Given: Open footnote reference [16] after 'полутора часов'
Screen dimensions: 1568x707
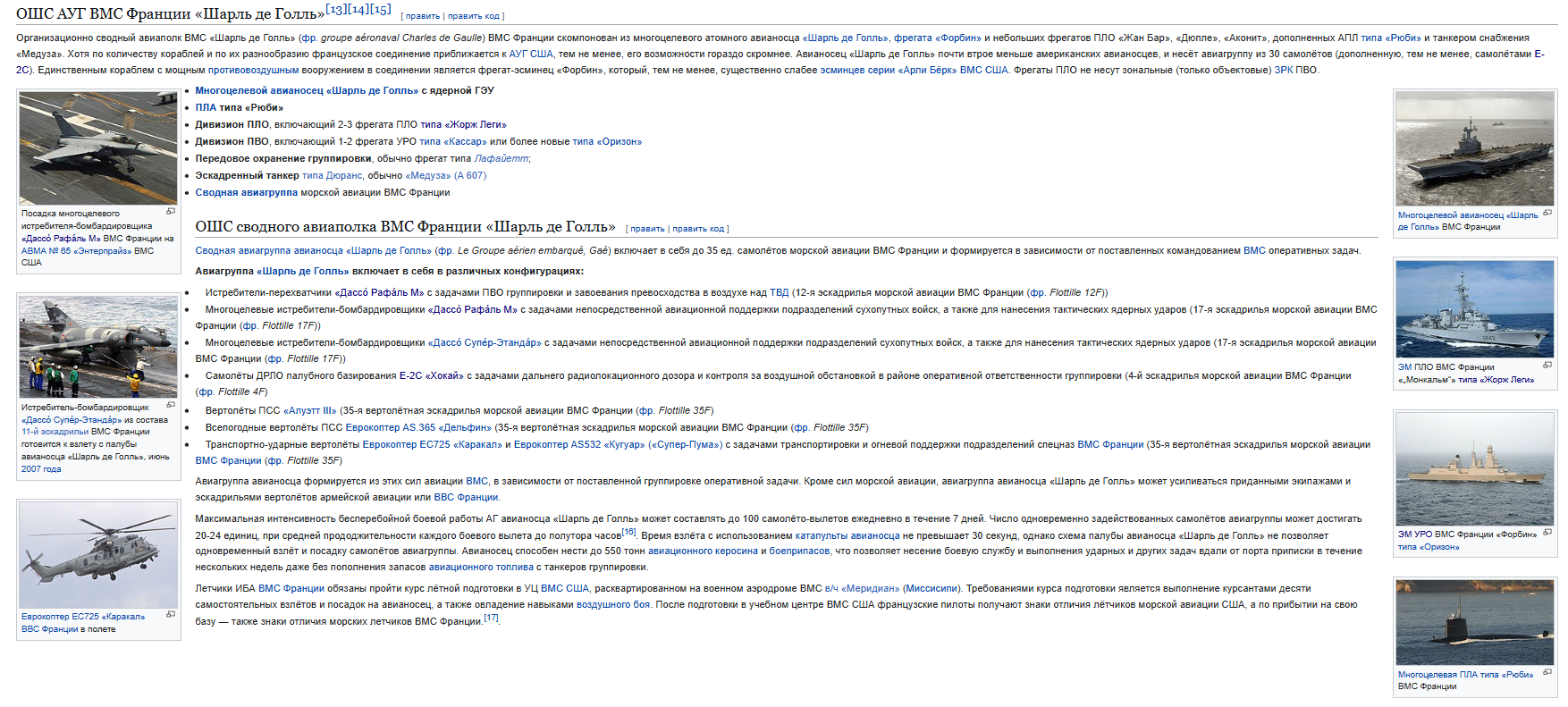Looking at the screenshot, I should click(x=628, y=532).
